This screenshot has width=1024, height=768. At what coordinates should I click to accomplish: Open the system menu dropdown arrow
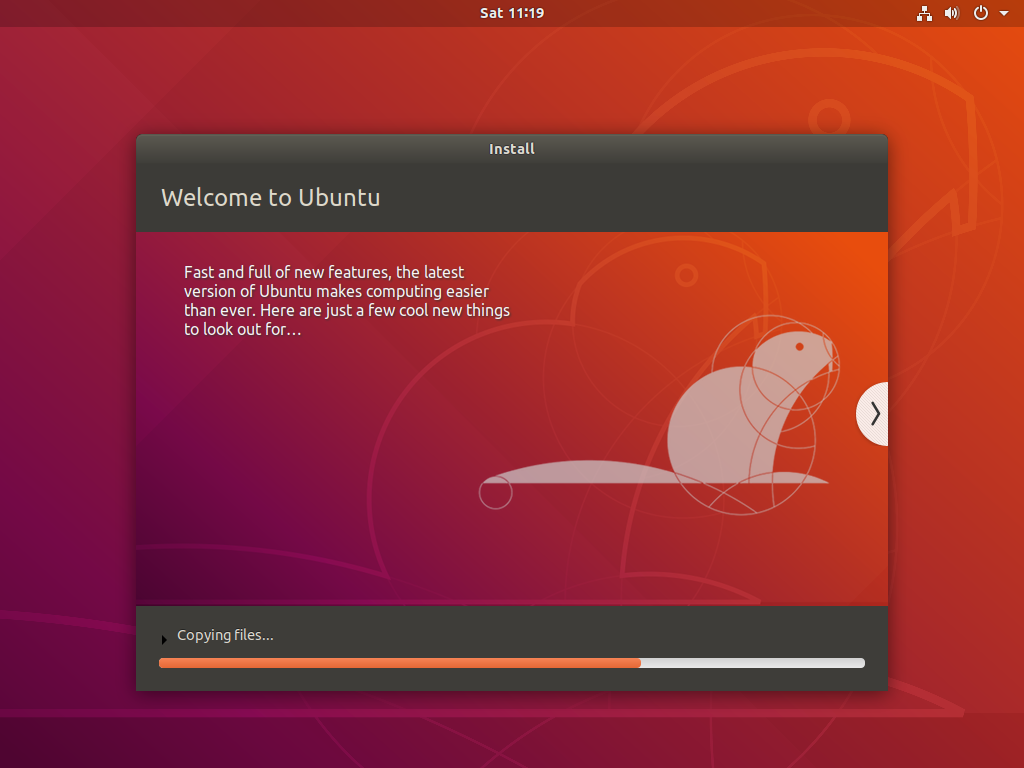1004,13
